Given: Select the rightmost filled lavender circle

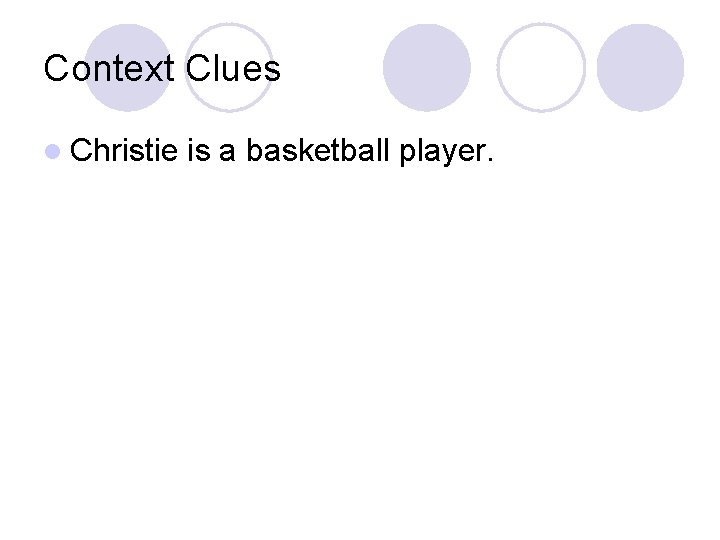Looking at the screenshot, I should [640, 67].
